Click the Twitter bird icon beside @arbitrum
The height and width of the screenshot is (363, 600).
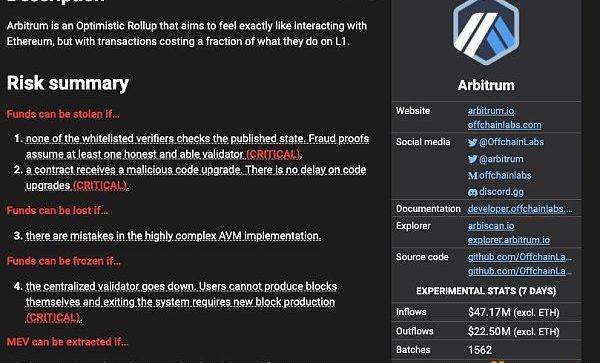point(472,159)
